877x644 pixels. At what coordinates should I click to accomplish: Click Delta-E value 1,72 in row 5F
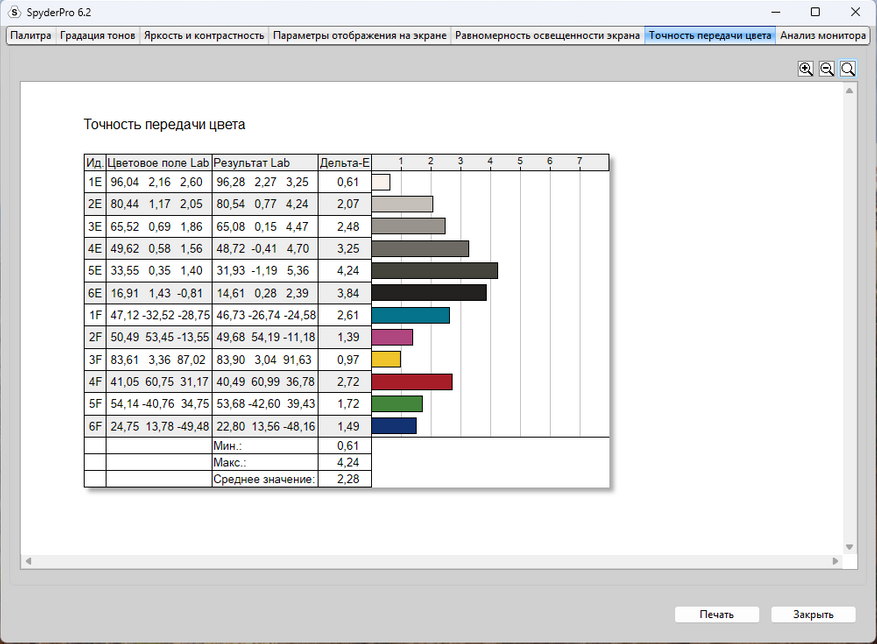coord(348,404)
